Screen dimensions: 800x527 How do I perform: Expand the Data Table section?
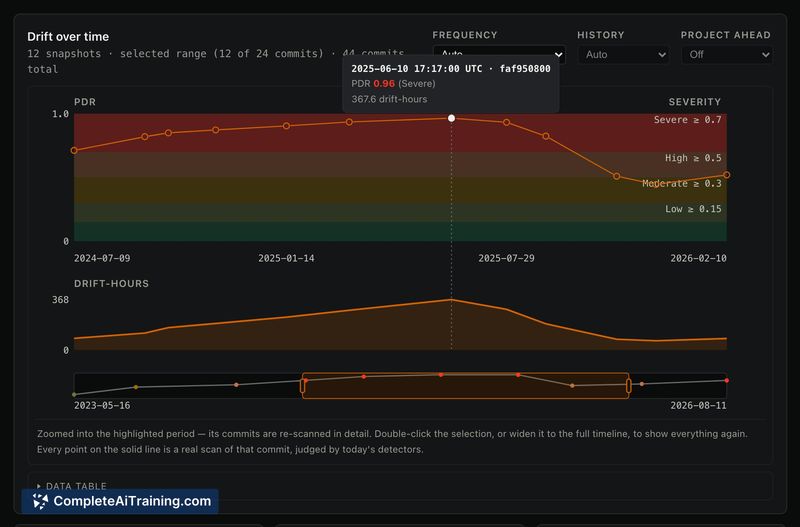point(72,486)
